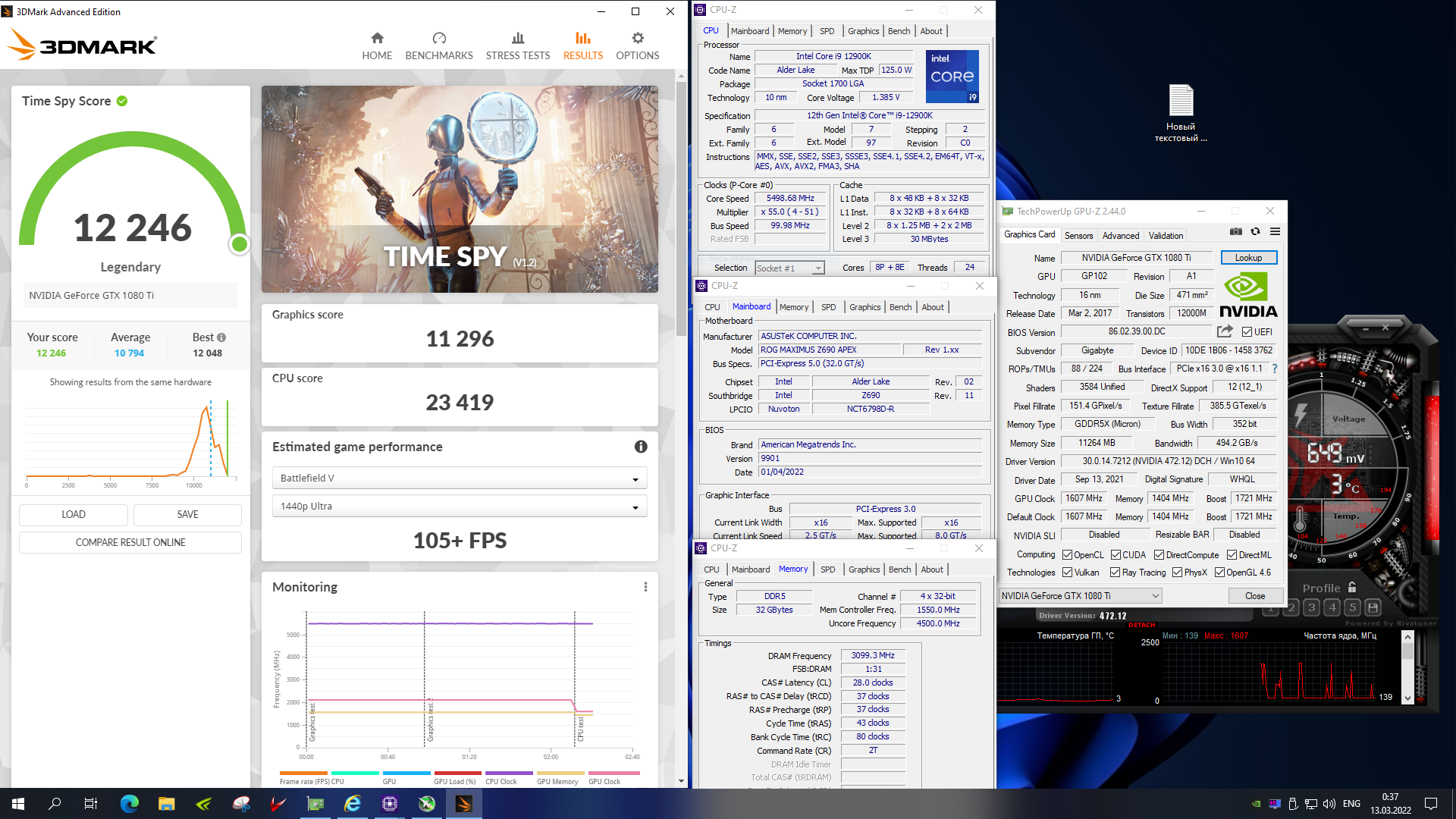Open File Explorer from the taskbar

[x=167, y=804]
